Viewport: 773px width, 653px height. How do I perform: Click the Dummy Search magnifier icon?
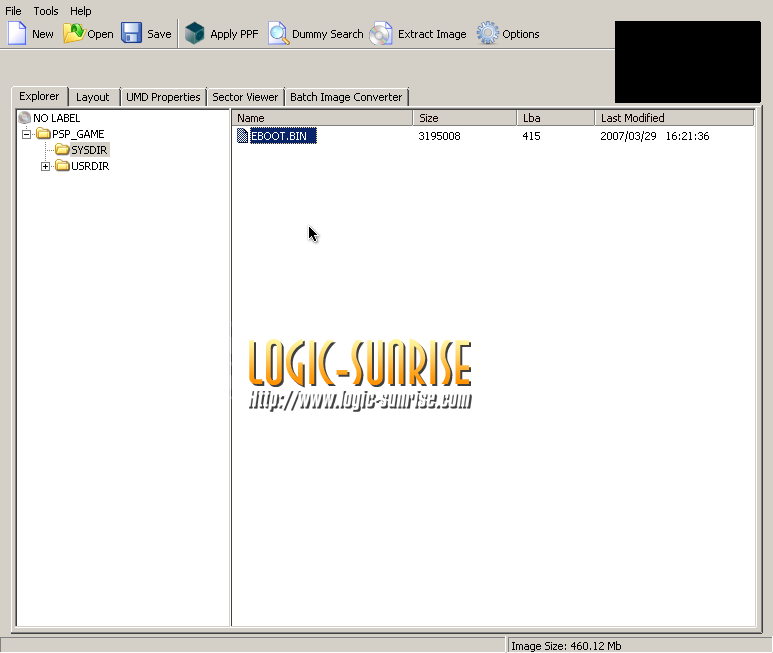click(279, 34)
